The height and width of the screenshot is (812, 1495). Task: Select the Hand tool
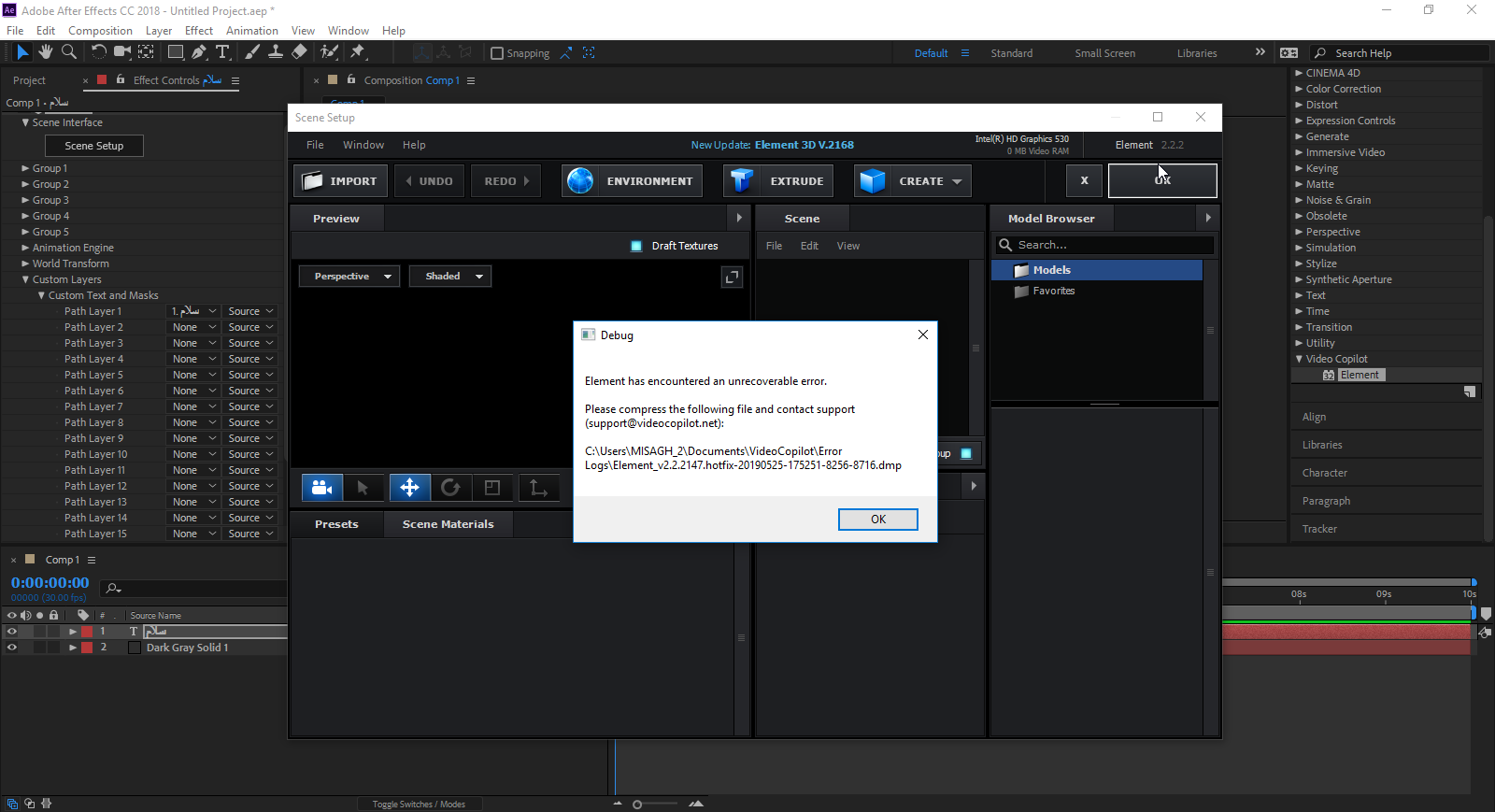45,52
